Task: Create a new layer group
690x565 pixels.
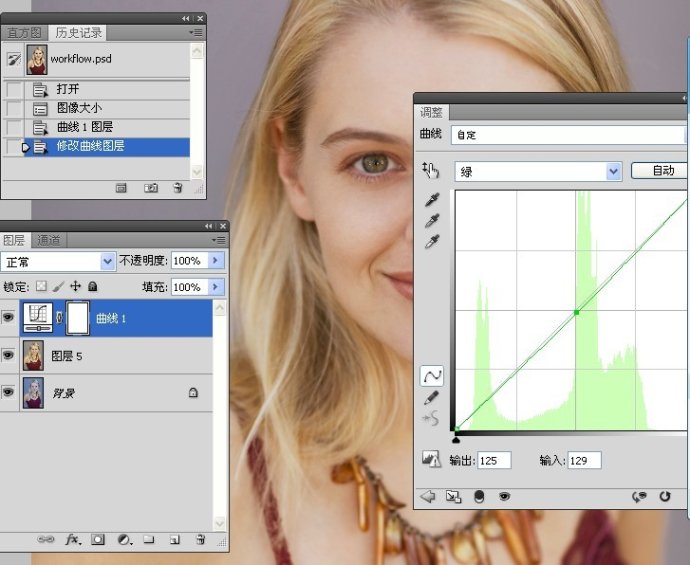Action: tap(149, 539)
